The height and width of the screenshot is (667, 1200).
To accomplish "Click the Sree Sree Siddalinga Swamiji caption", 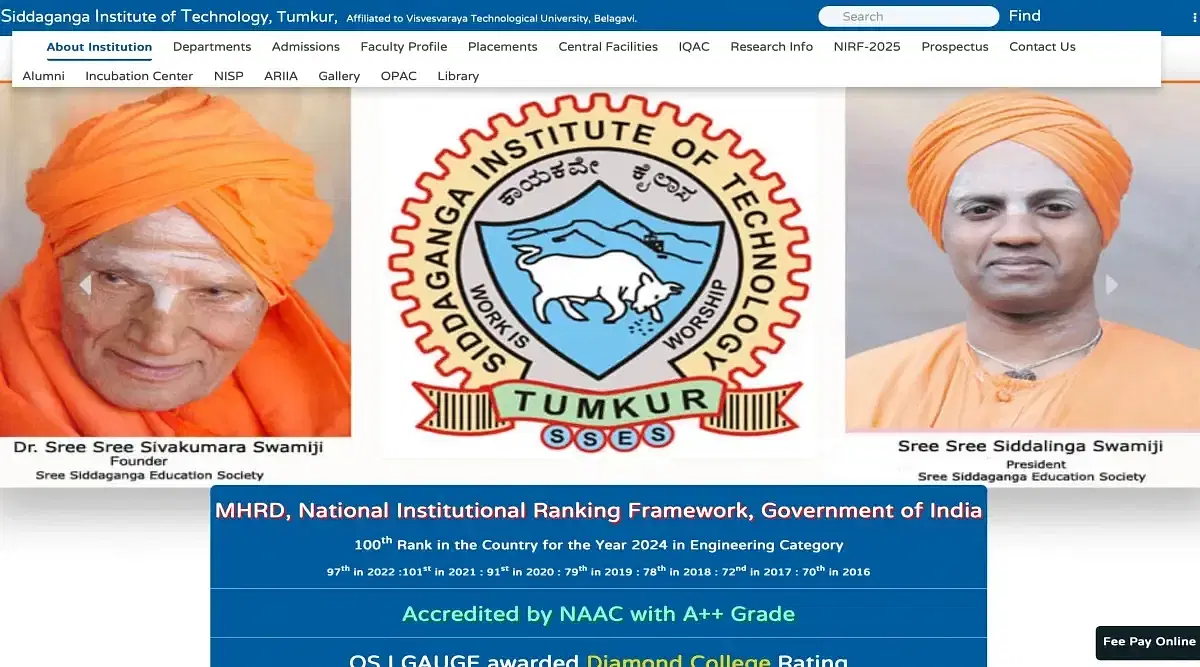I will pyautogui.click(x=1030, y=447).
